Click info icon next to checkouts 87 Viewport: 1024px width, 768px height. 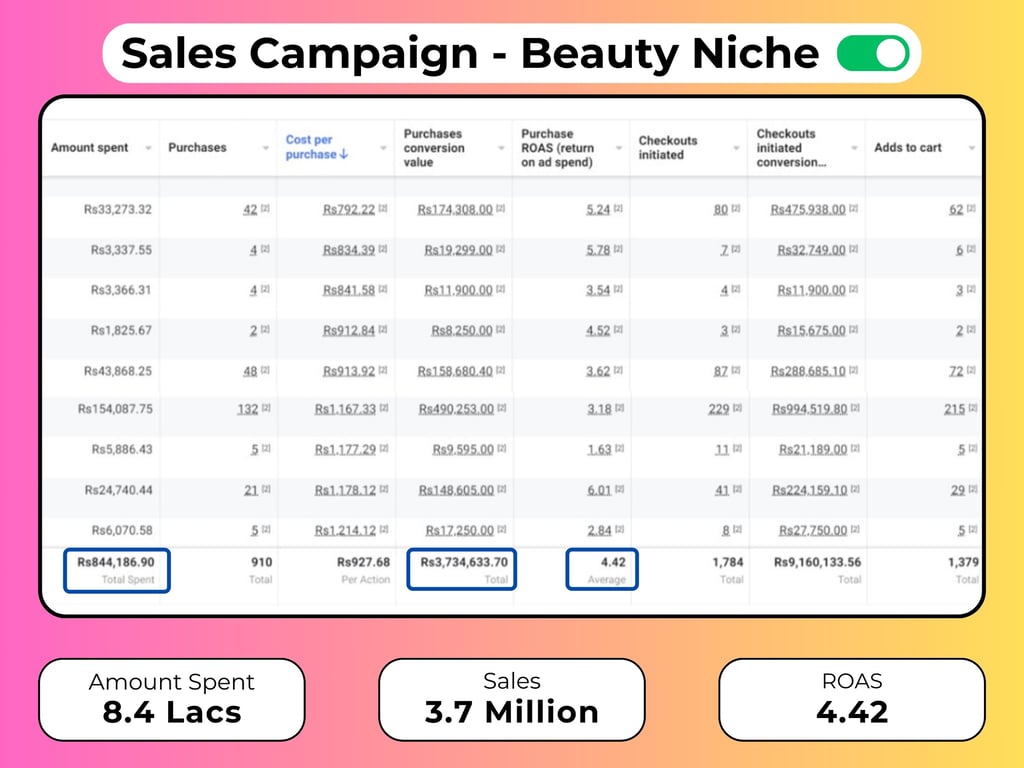point(736,370)
